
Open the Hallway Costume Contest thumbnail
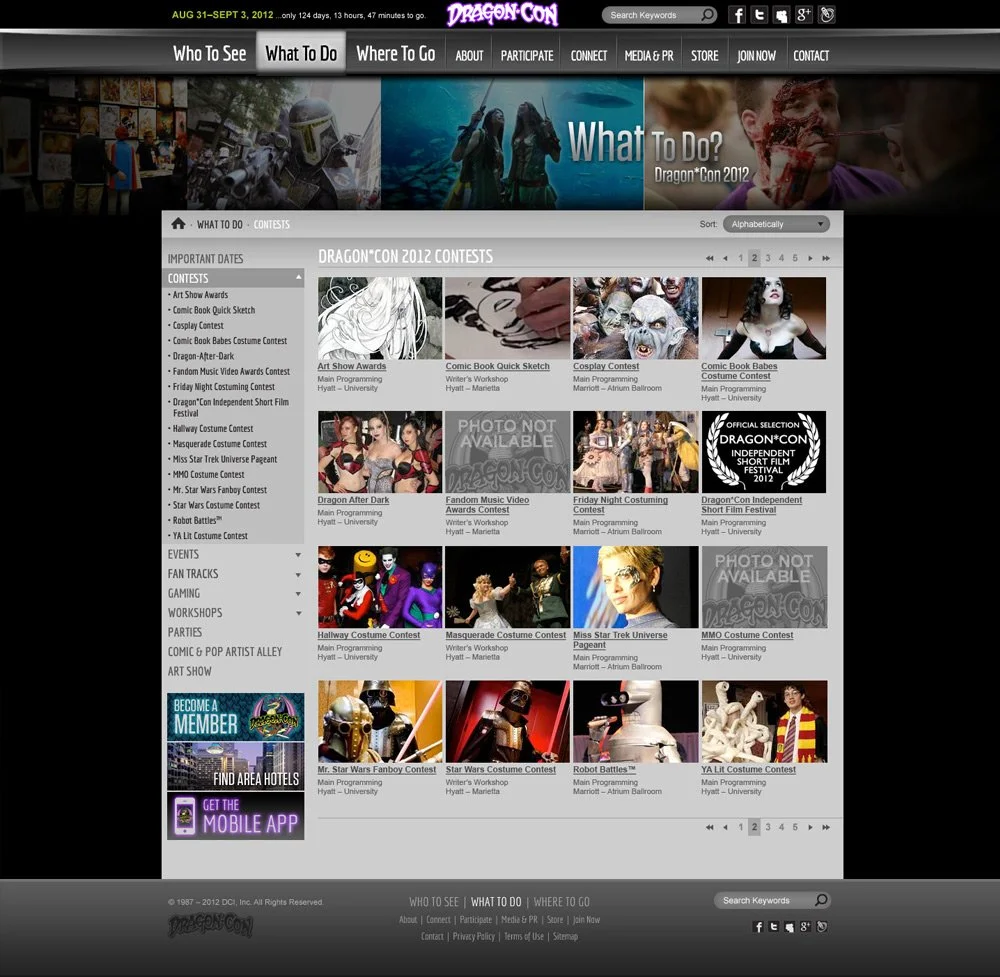coord(380,587)
